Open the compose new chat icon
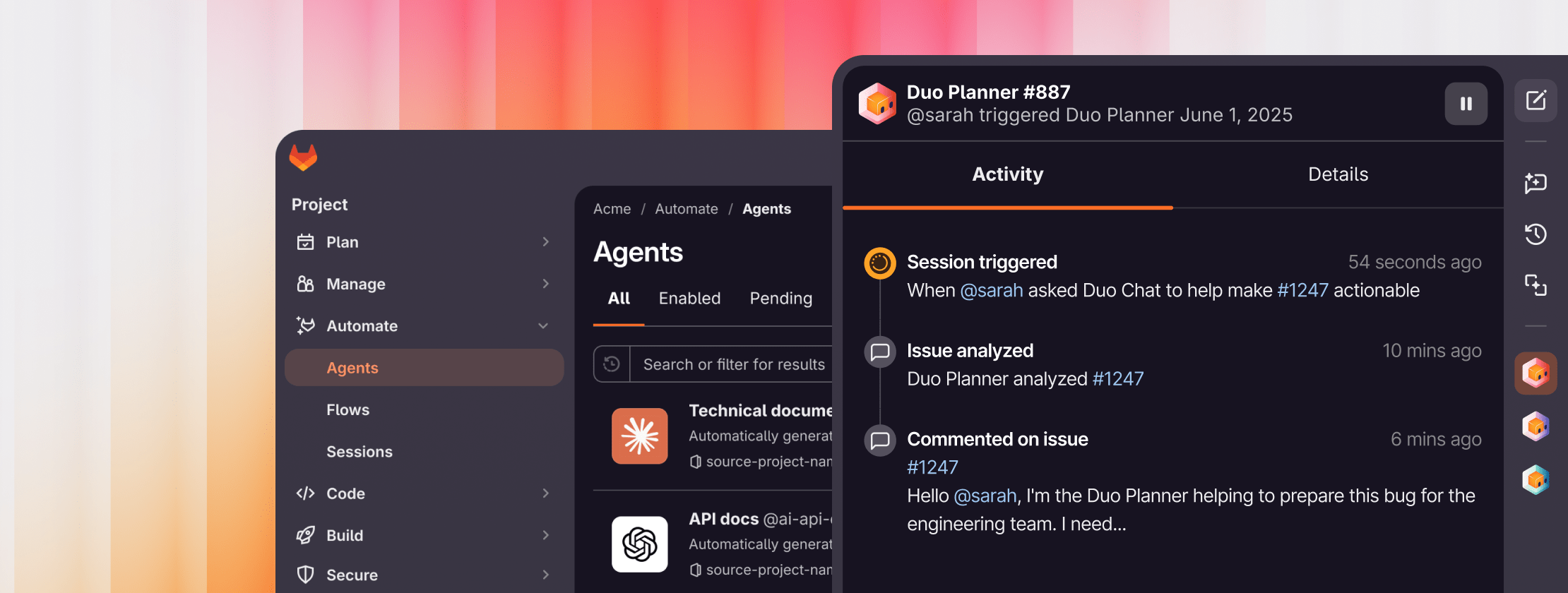This screenshot has width=1568, height=593. [x=1536, y=100]
